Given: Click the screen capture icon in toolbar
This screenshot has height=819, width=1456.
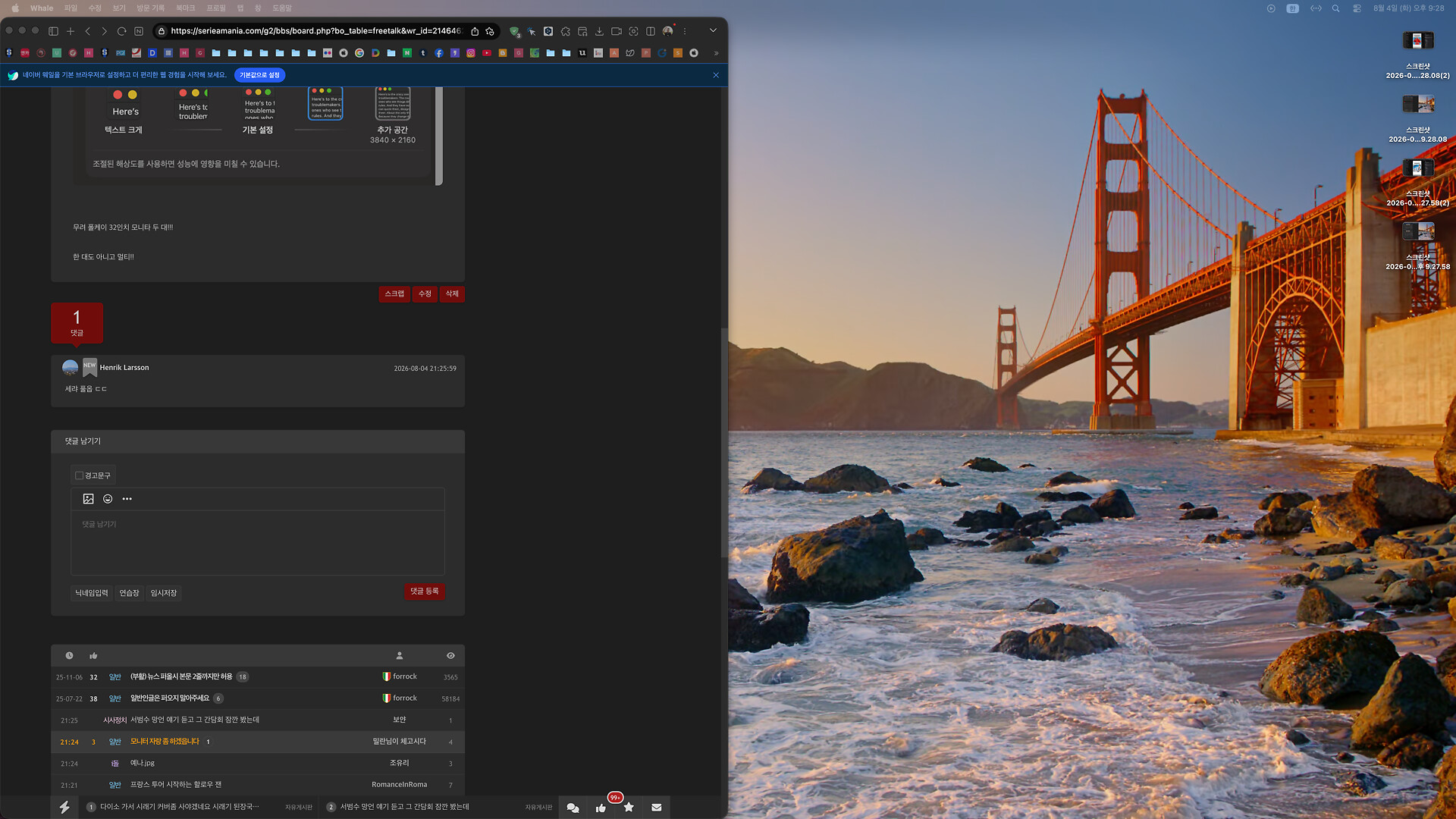Looking at the screenshot, I should [x=633, y=31].
